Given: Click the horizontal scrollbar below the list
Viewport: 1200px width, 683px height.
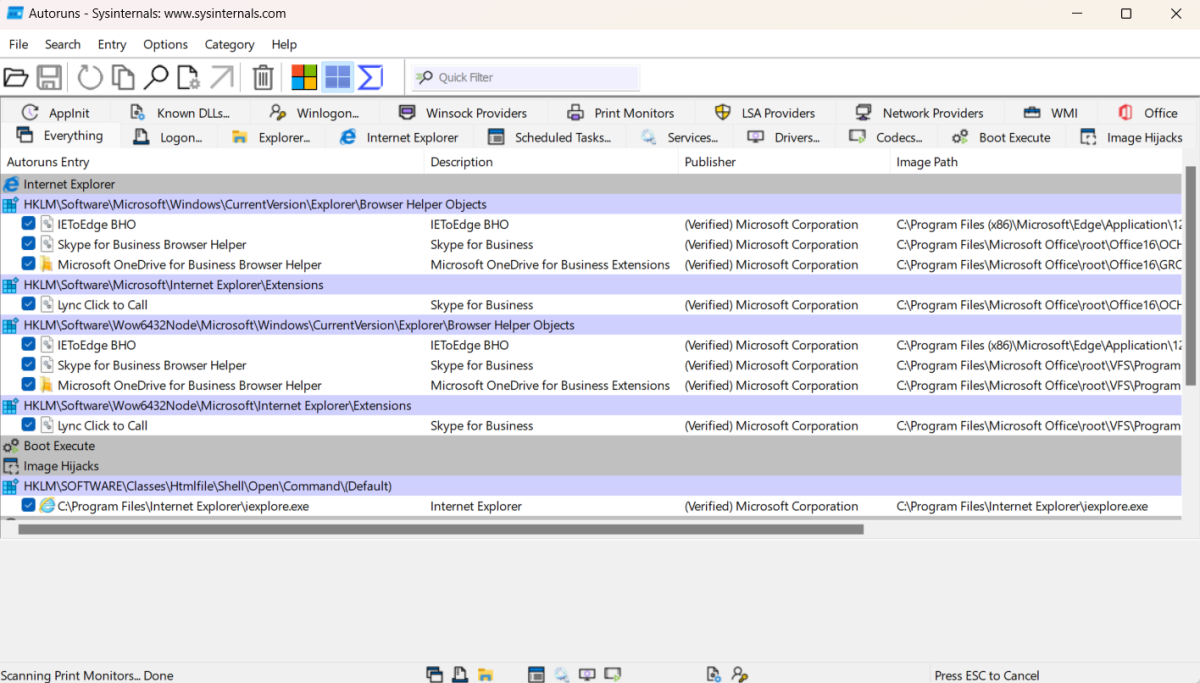Looking at the screenshot, I should click(441, 529).
